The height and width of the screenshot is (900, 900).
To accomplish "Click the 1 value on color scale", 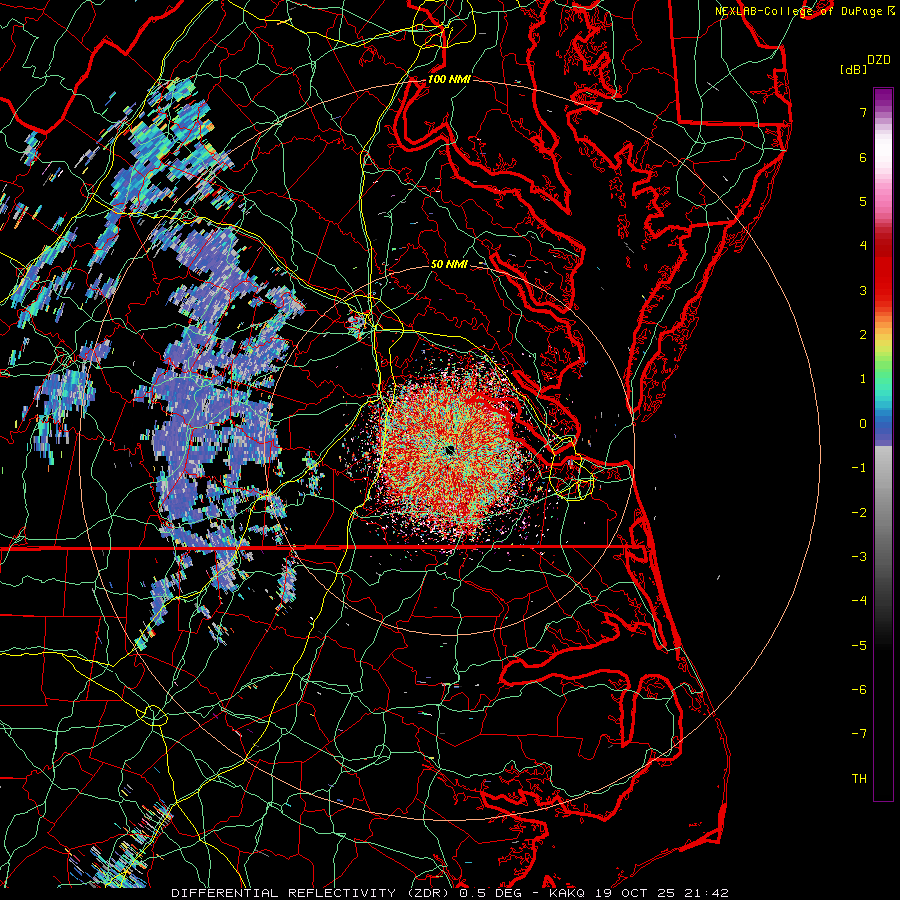I will pos(863,379).
